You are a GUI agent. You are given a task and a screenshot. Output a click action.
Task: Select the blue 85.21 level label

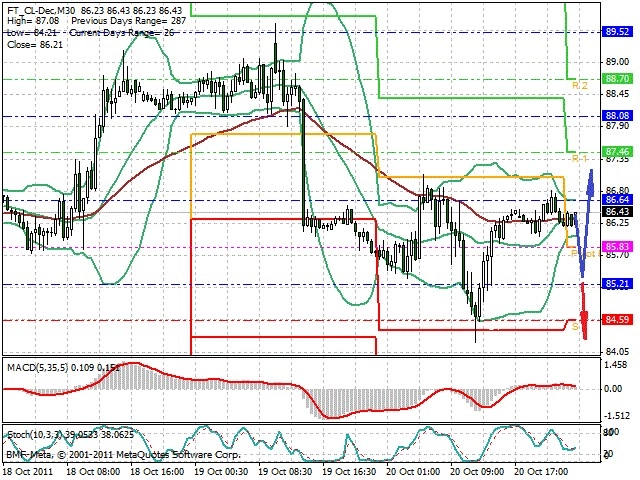(x=617, y=284)
